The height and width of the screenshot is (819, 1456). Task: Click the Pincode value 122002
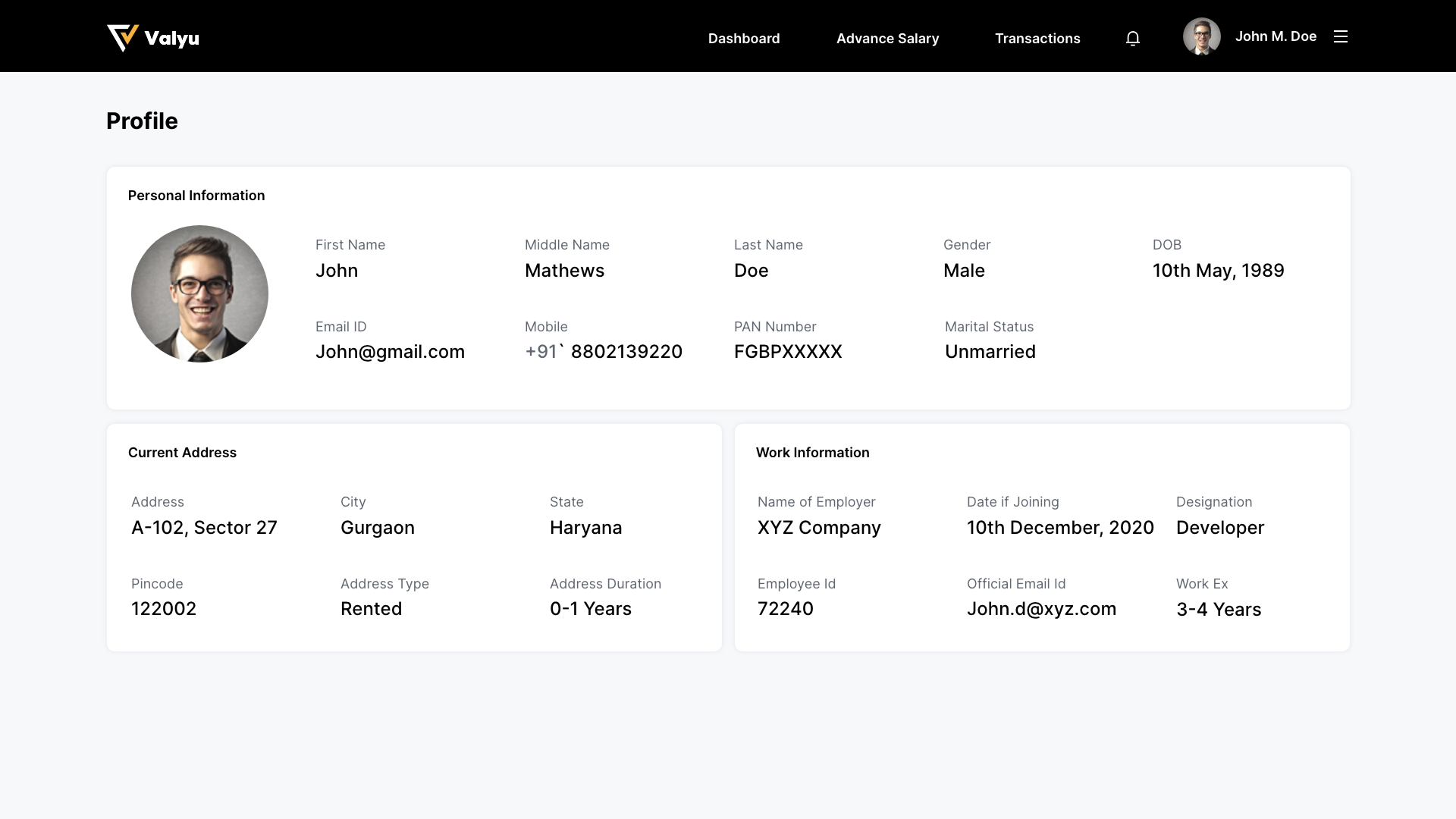[164, 609]
